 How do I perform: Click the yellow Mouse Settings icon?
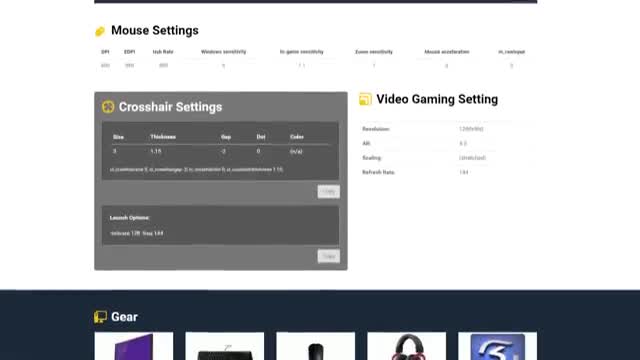click(x=100, y=31)
